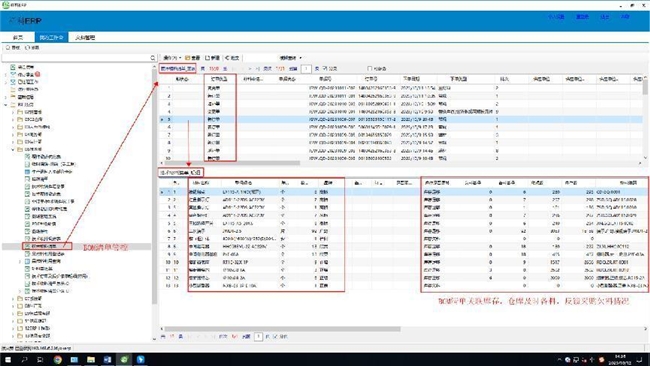This screenshot has width=650, height=366.
Task: Open the dropdown at the right of grid toolbar
Action: [x=291, y=58]
